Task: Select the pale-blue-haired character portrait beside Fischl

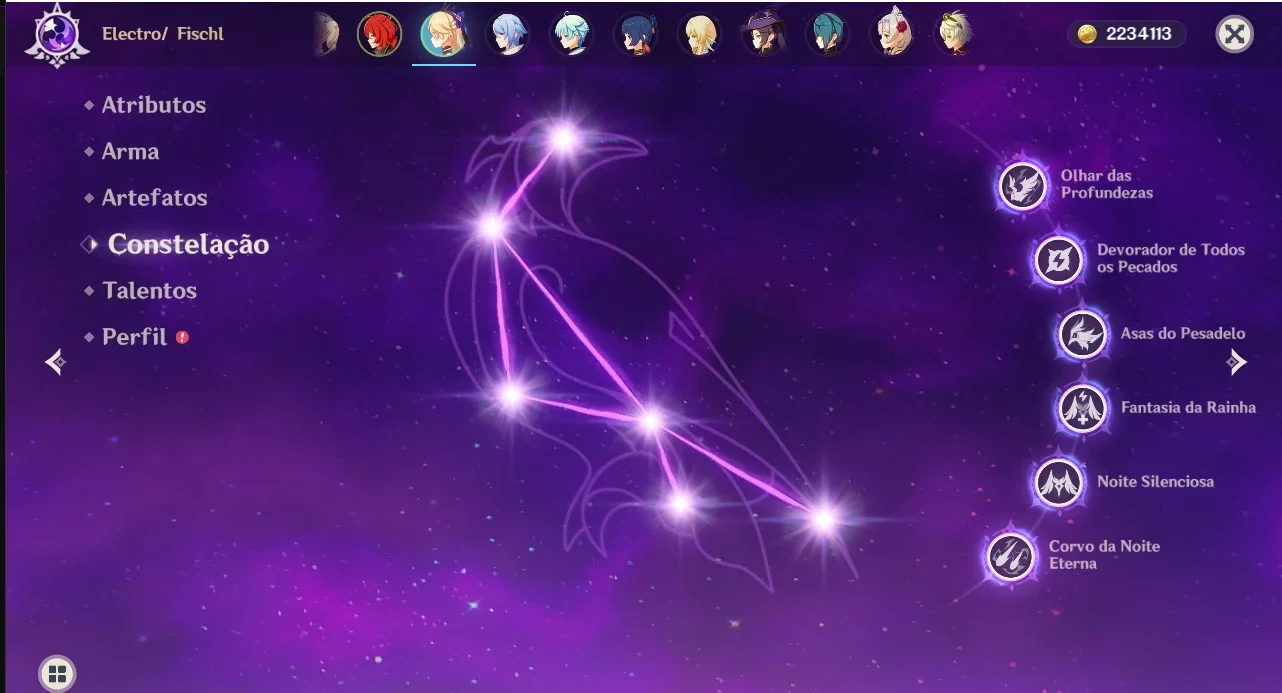Action: pos(507,34)
